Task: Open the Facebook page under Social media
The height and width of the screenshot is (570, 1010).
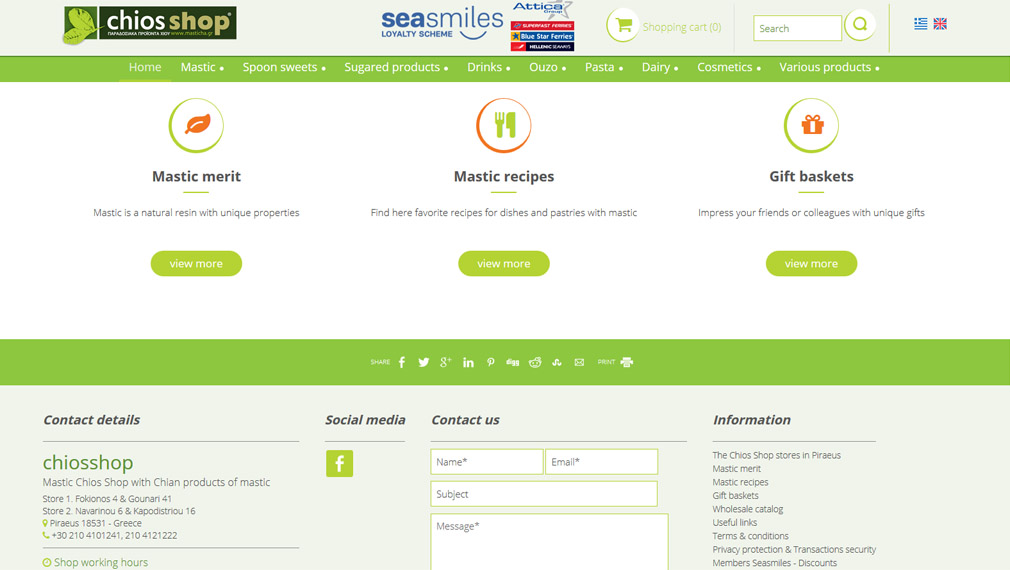Action: pyautogui.click(x=339, y=463)
